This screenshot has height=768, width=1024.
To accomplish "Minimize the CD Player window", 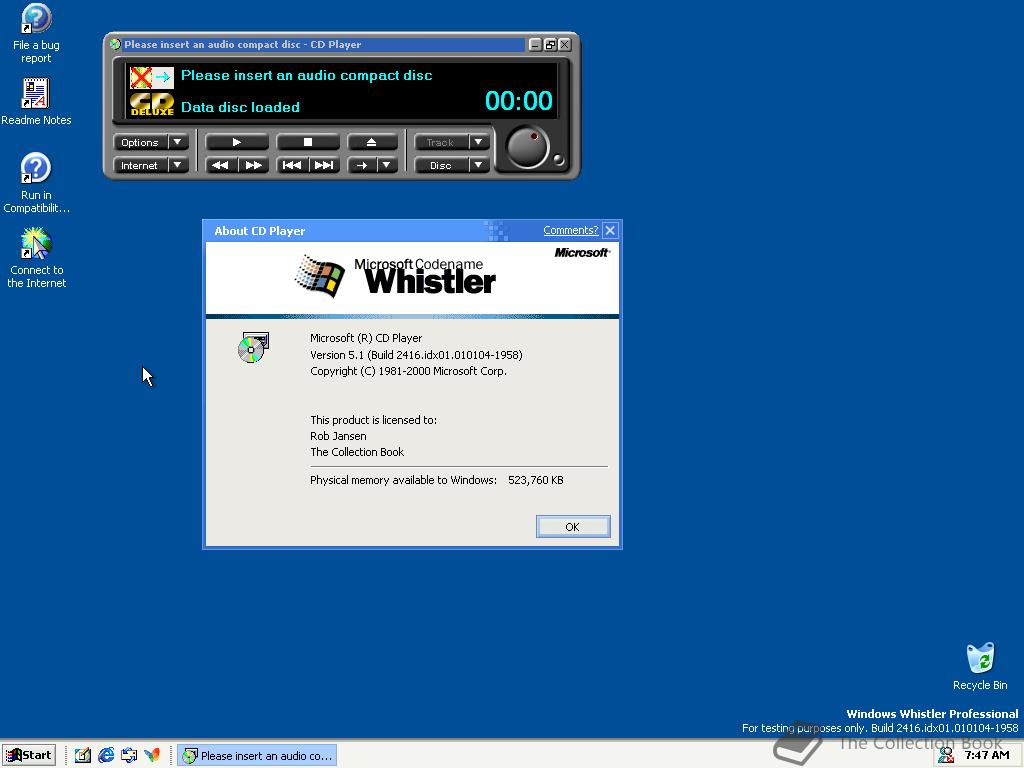I will coord(536,44).
